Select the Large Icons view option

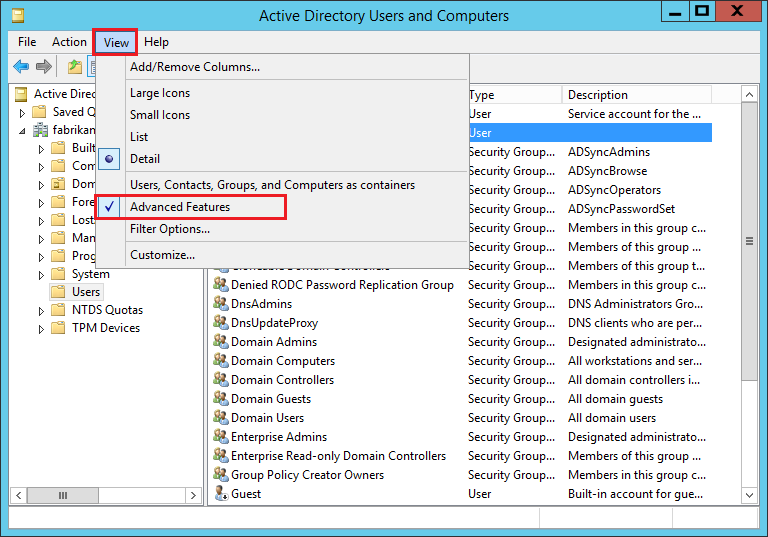[282, 93]
